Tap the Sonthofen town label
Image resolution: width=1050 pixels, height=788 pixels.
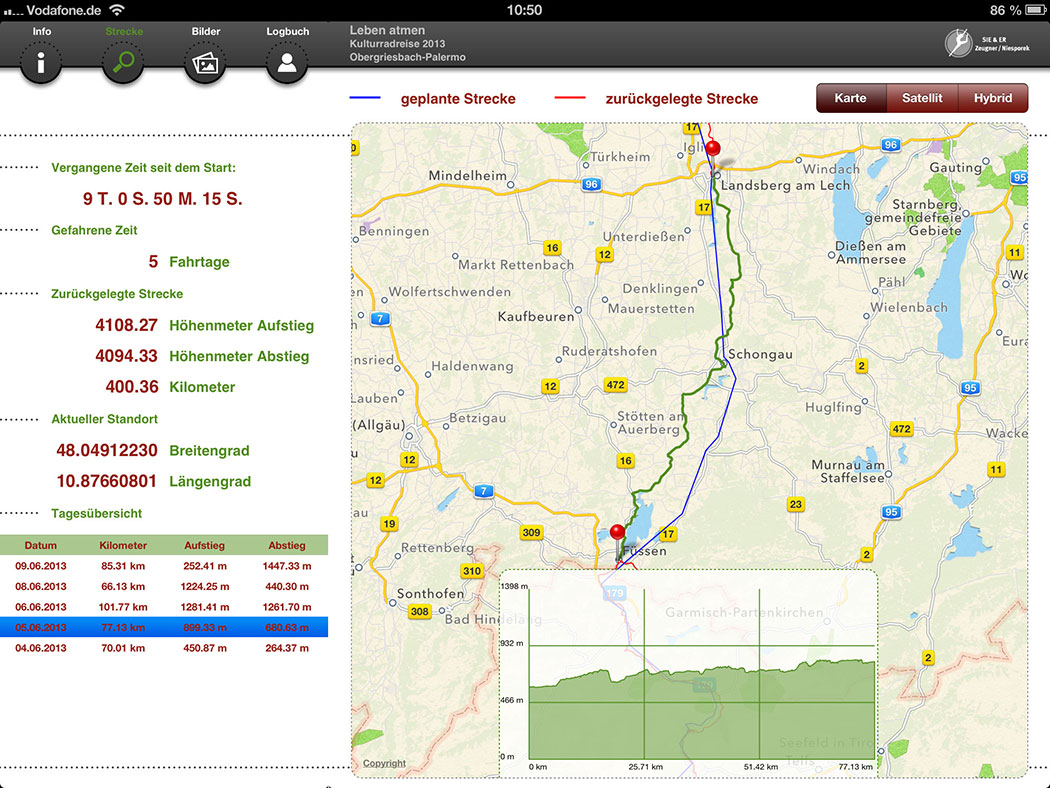coord(430,593)
